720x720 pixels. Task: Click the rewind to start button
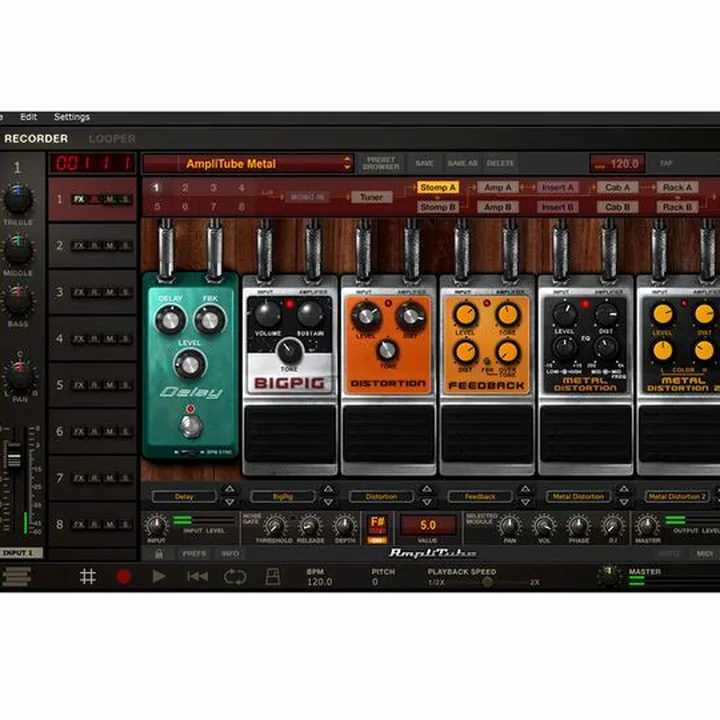coord(197,576)
